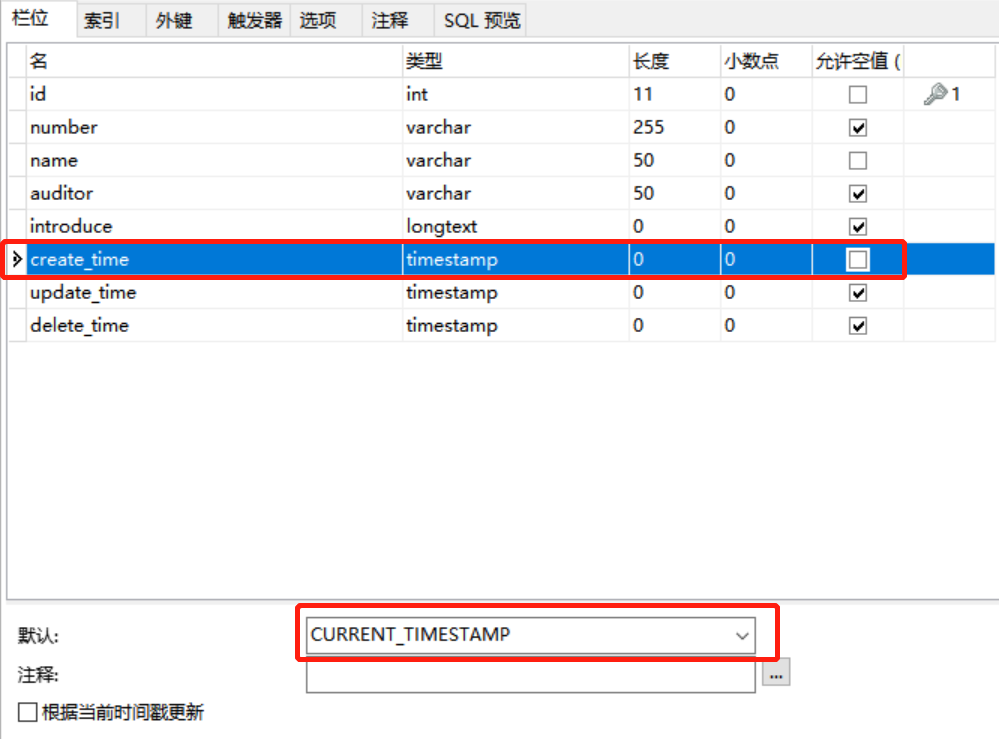The height and width of the screenshot is (739, 999).
Task: Show the SQL 预览 tab
Action: coord(482,20)
